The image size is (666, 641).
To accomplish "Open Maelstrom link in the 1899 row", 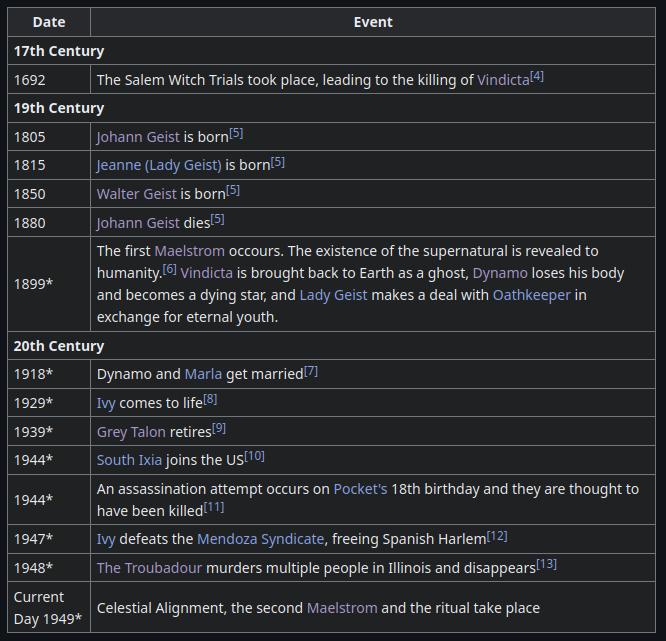I will [x=189, y=251].
